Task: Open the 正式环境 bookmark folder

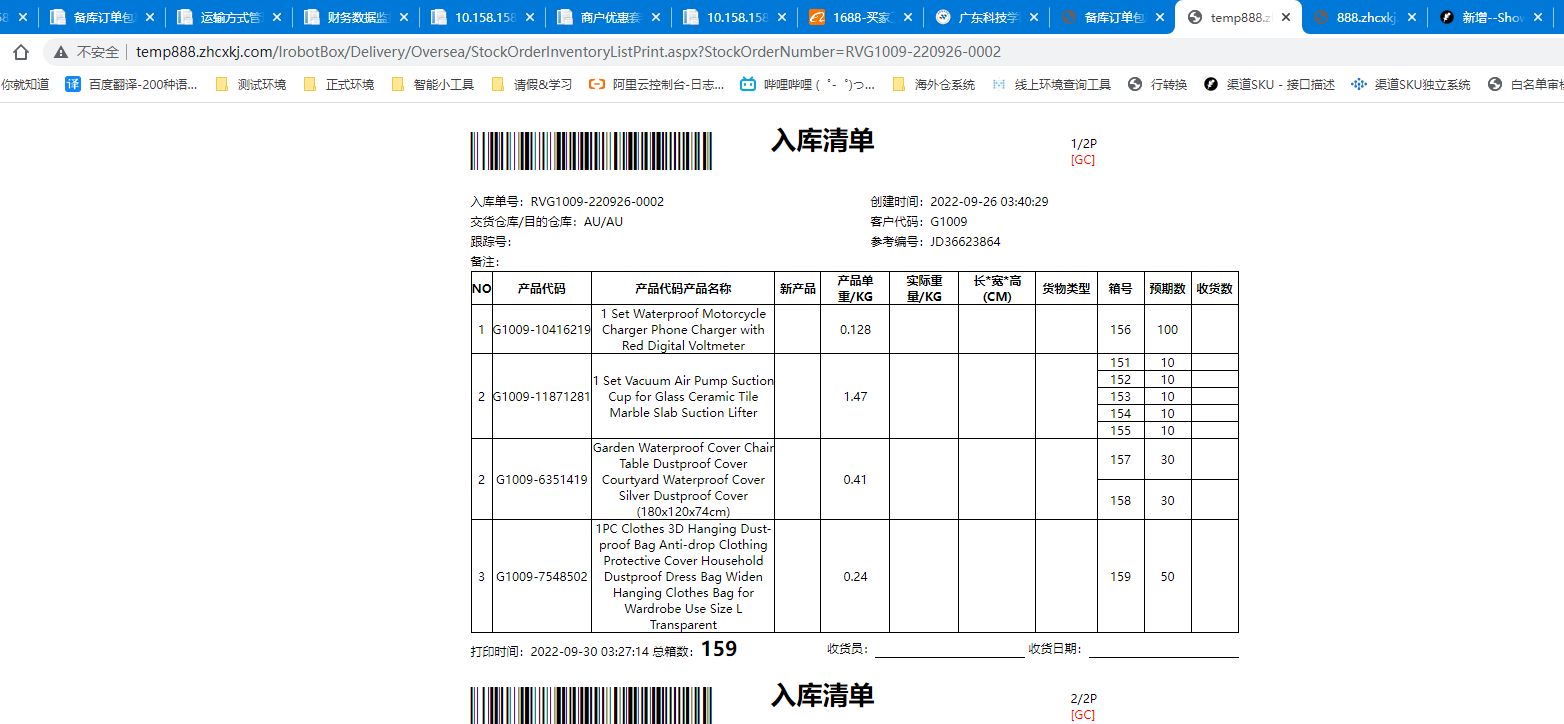Action: coord(339,84)
